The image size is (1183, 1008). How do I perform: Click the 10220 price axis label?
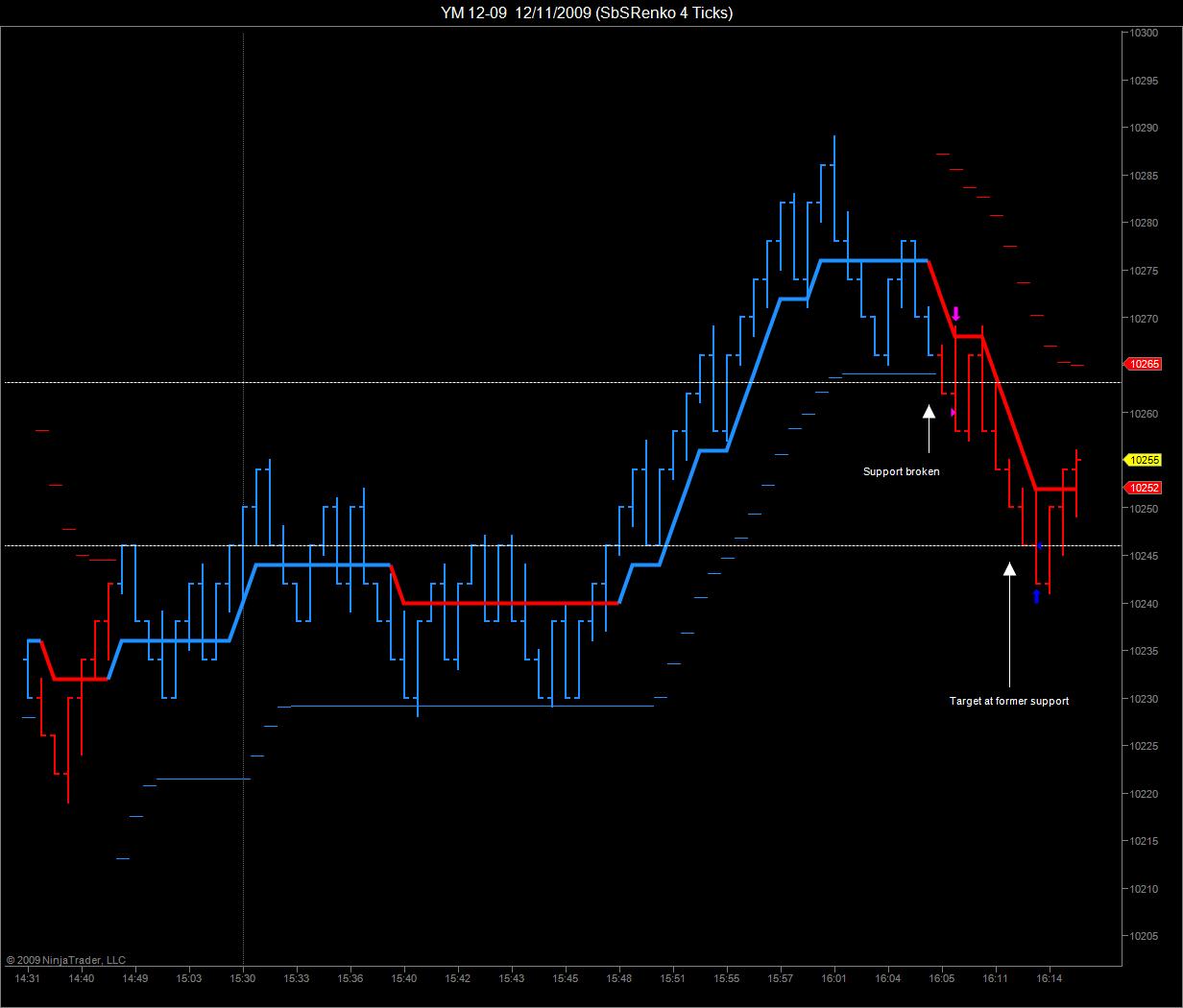pos(1144,794)
